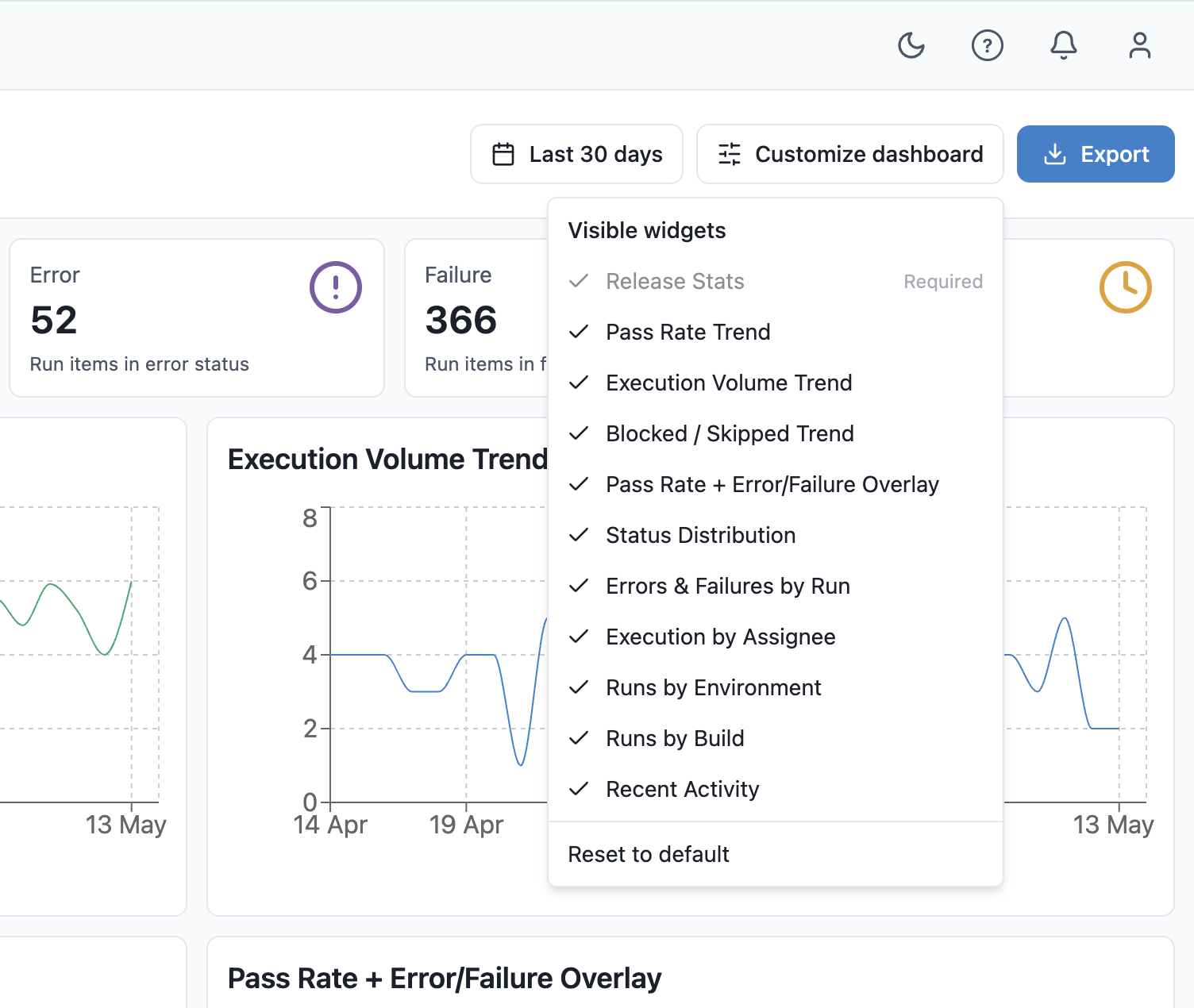Click the 14 Apr axis label
1194x1008 pixels.
click(x=330, y=825)
